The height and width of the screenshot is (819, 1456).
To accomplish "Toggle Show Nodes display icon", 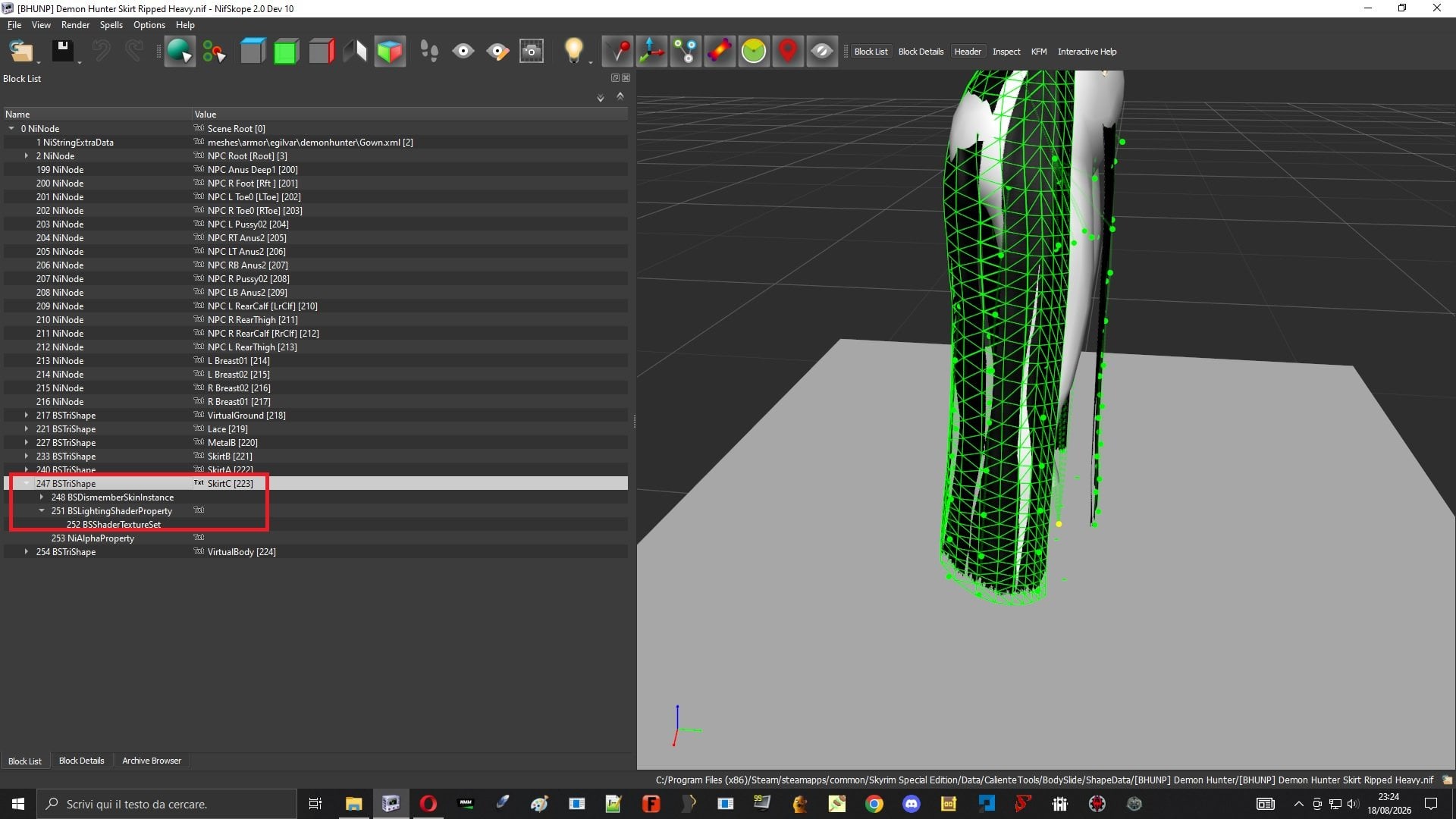I will tap(686, 52).
